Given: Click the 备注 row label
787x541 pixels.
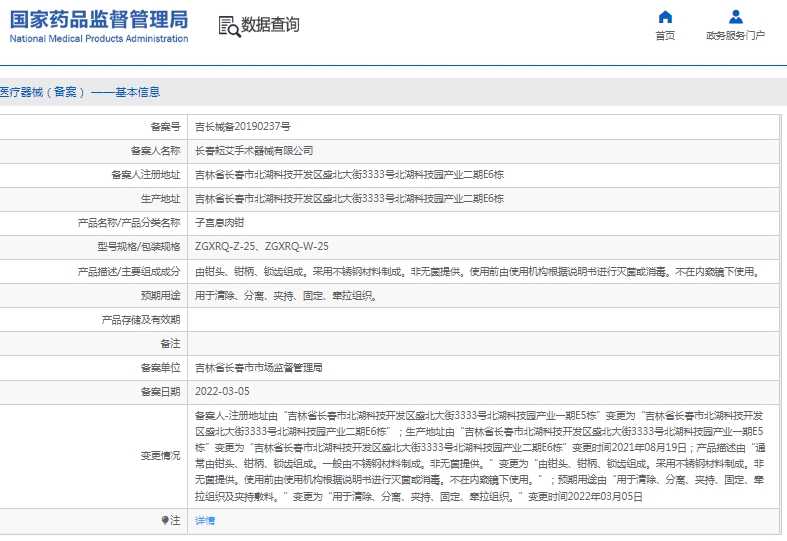Looking at the screenshot, I should [x=170, y=344].
